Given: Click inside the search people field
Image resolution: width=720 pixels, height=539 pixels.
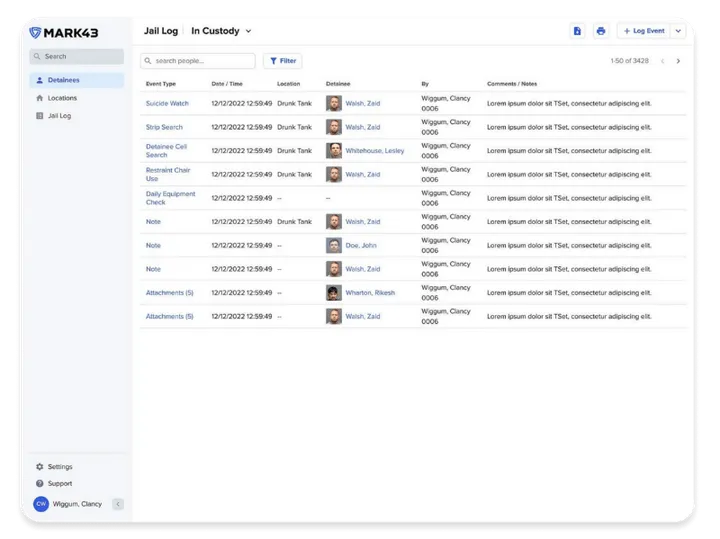Looking at the screenshot, I should point(198,61).
